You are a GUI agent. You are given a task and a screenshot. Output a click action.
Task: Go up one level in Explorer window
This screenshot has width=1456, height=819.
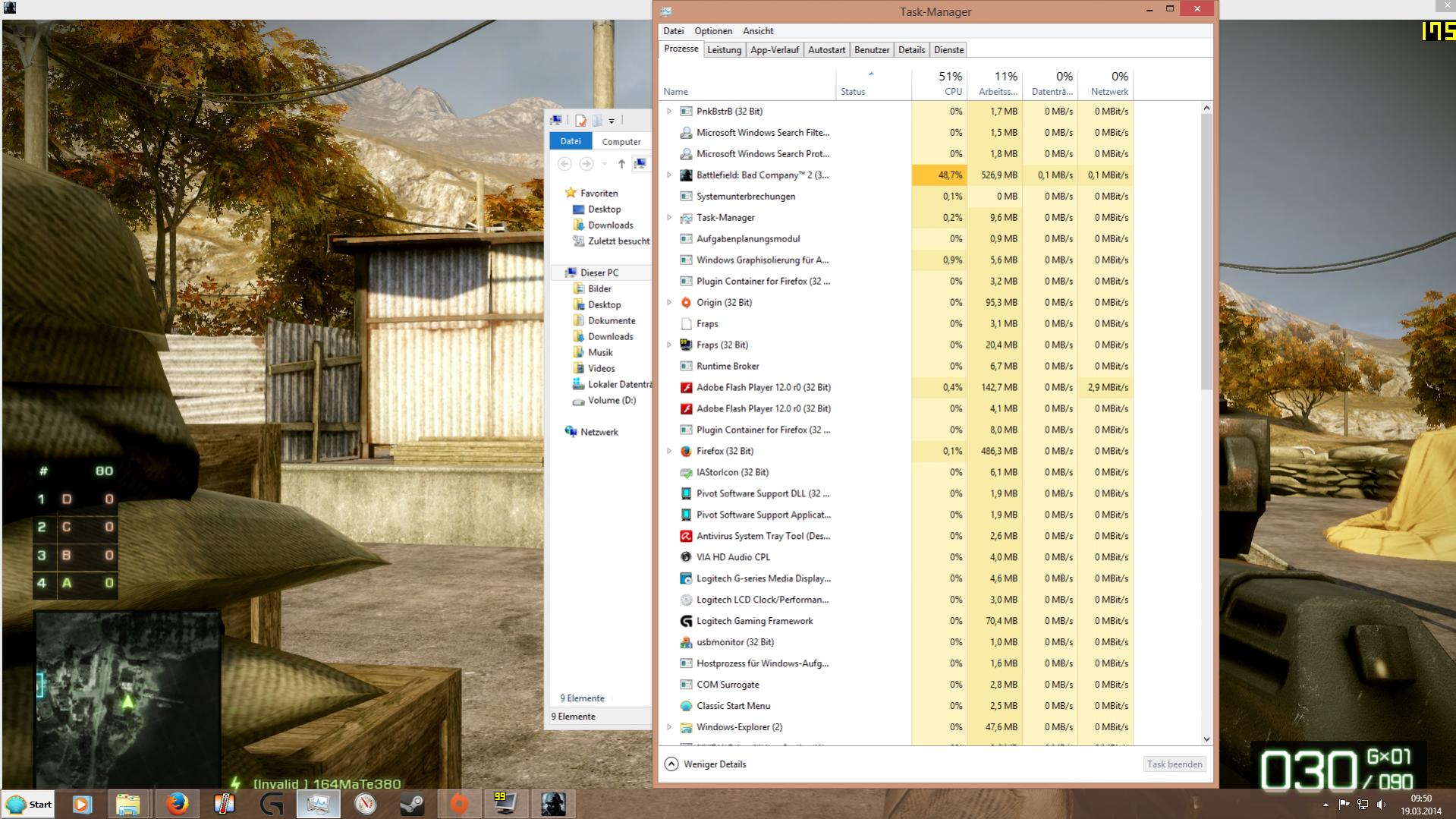(621, 164)
